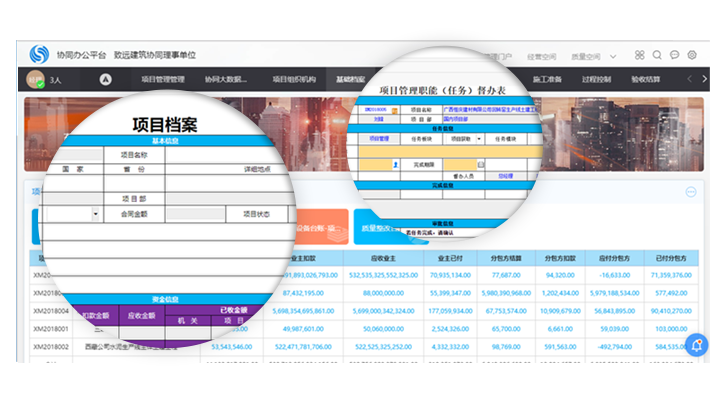
Task: Open value 87,432,195.00
Action: pos(303,293)
